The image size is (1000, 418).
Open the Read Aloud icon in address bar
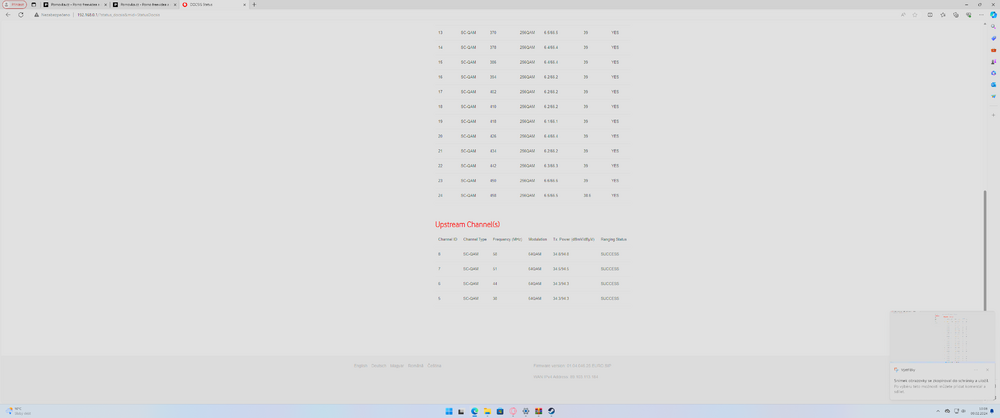[902, 15]
